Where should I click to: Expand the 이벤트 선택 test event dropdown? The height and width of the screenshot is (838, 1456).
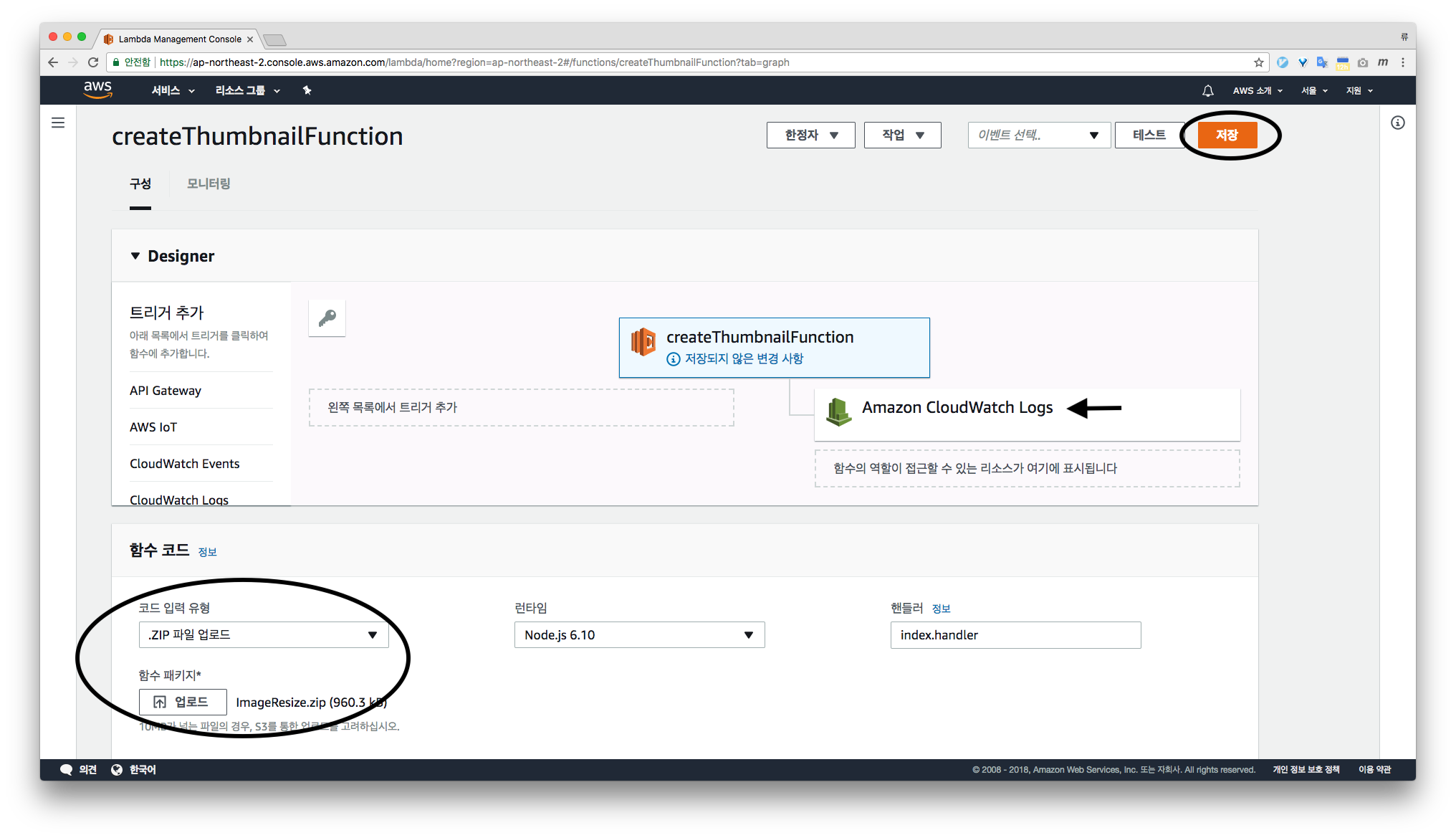click(x=1038, y=135)
